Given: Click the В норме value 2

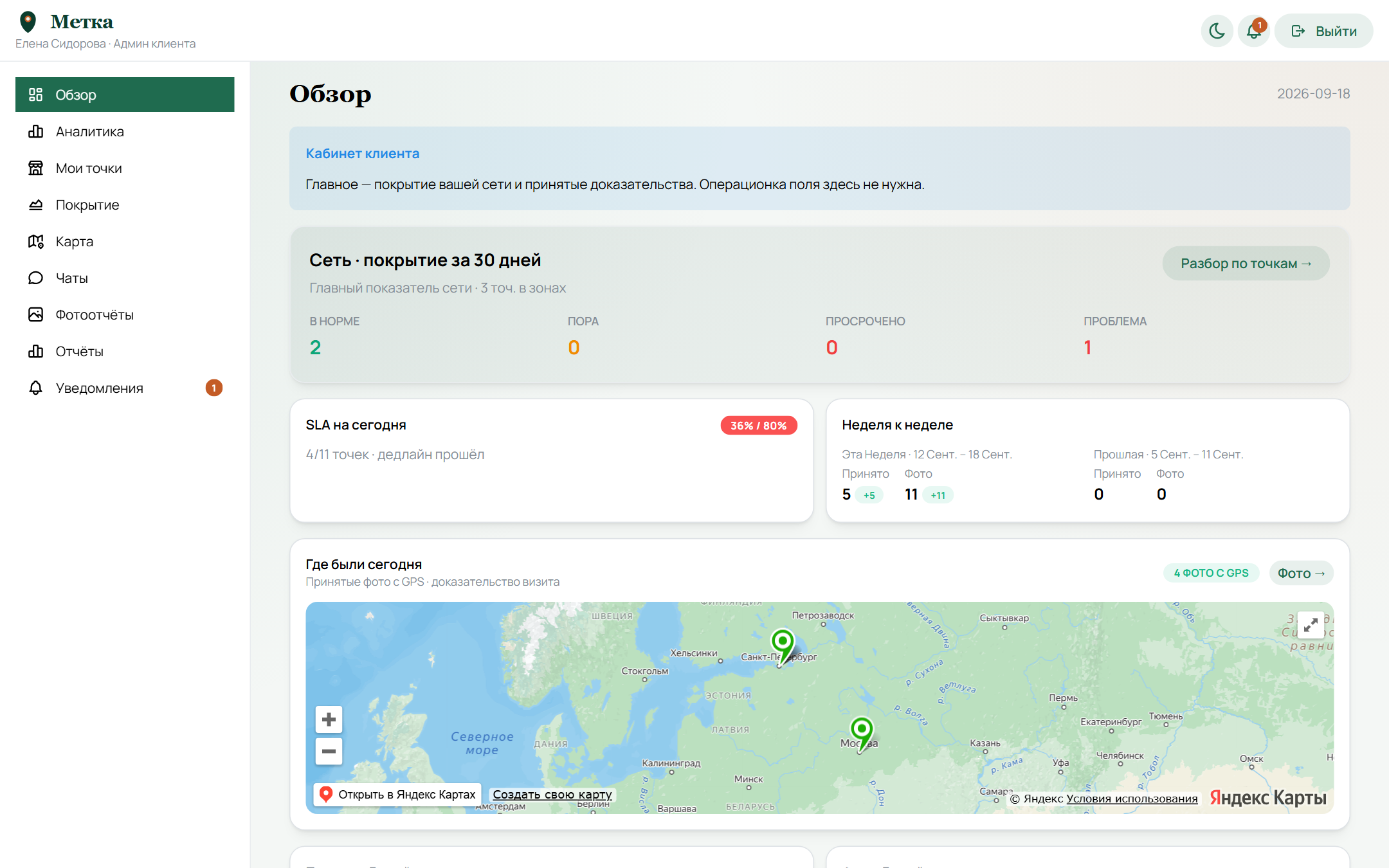Looking at the screenshot, I should coord(315,347).
